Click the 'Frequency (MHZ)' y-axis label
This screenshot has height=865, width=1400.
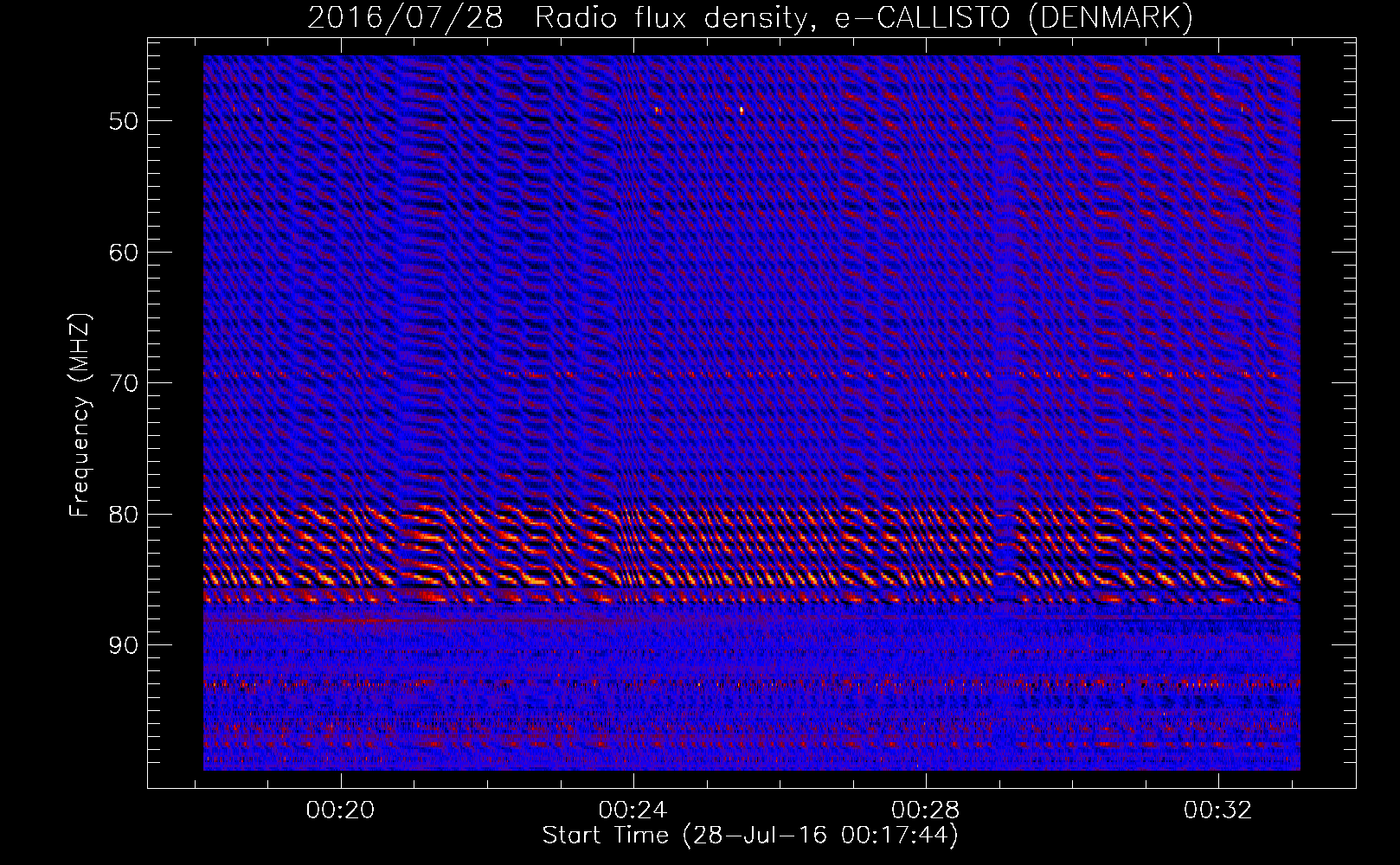point(80,414)
